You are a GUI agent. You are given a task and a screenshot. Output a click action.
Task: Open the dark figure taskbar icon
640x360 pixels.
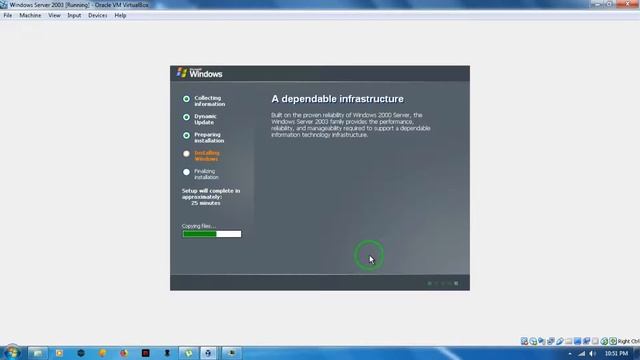[167, 353]
